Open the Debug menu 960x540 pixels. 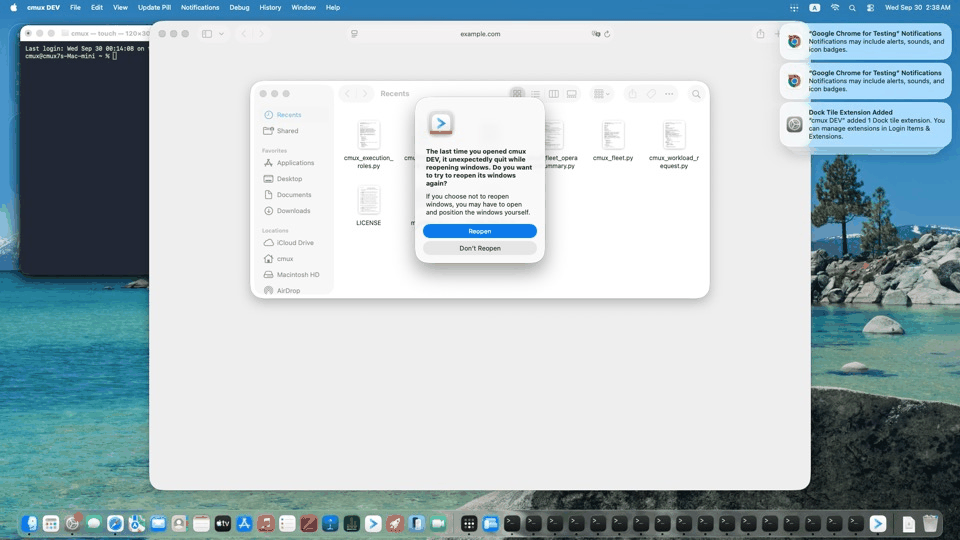pyautogui.click(x=239, y=7)
